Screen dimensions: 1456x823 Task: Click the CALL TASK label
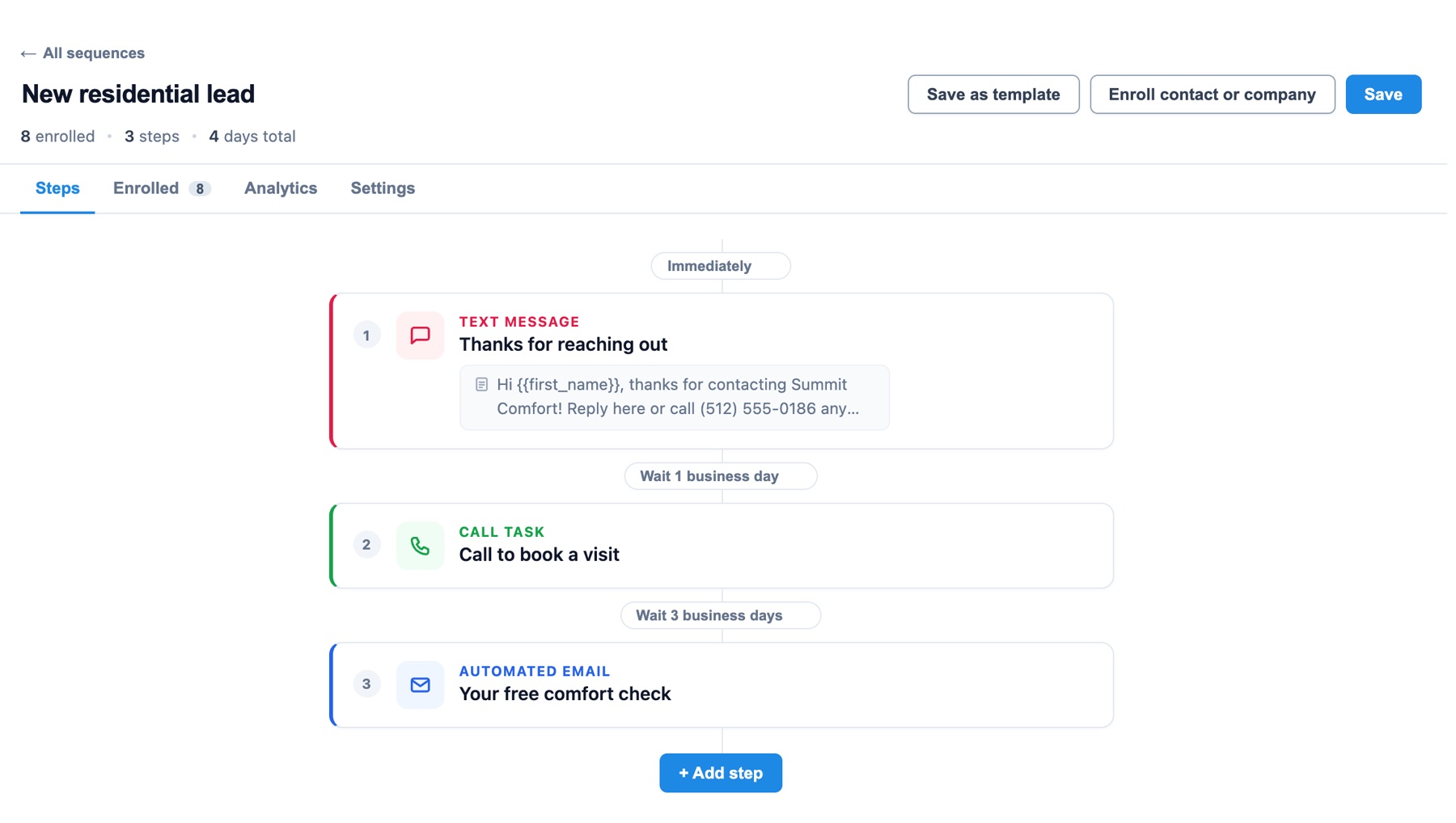pos(502,532)
